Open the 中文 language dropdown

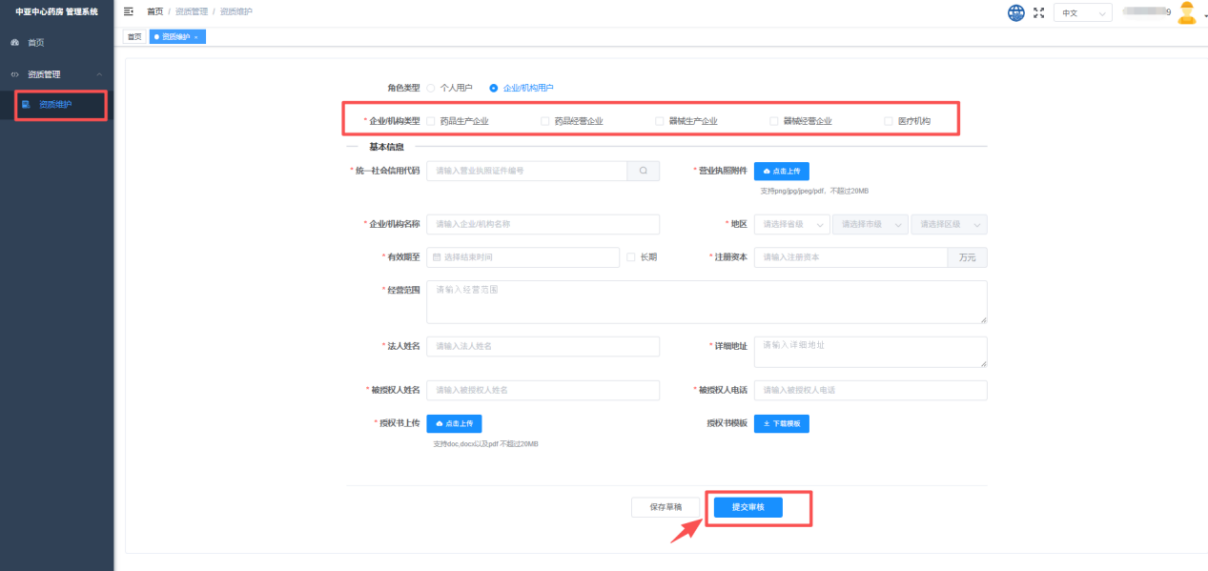pyautogui.click(x=1083, y=13)
